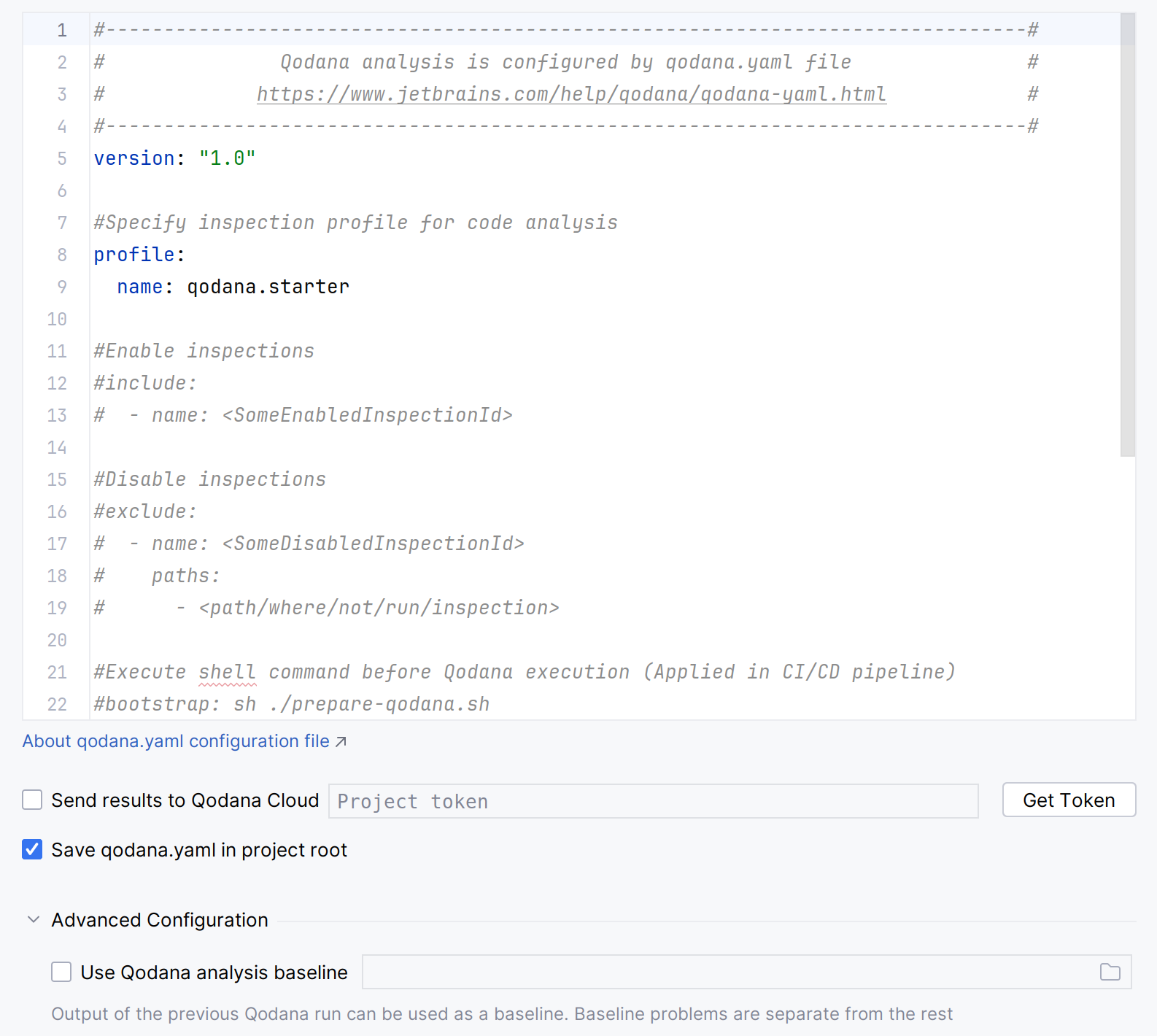Viewport: 1157px width, 1036px height.
Task: Open the jetbrains.com qodana-yaml.html URL
Action: (571, 94)
